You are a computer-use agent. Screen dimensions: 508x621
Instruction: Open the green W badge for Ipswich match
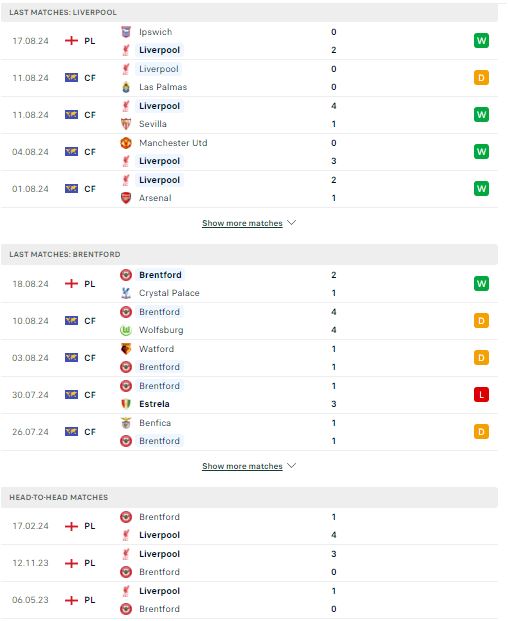click(x=481, y=40)
